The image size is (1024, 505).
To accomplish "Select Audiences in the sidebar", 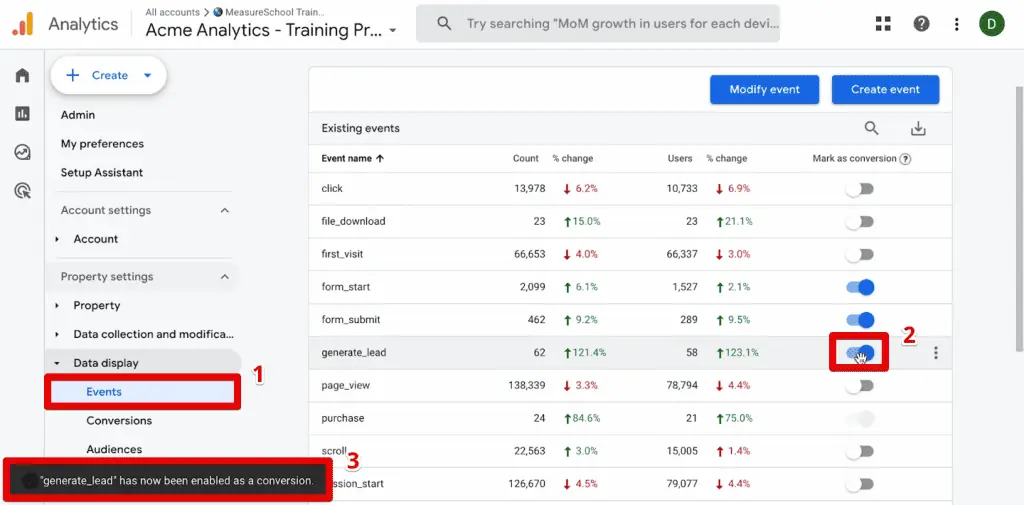I will pos(114,450).
